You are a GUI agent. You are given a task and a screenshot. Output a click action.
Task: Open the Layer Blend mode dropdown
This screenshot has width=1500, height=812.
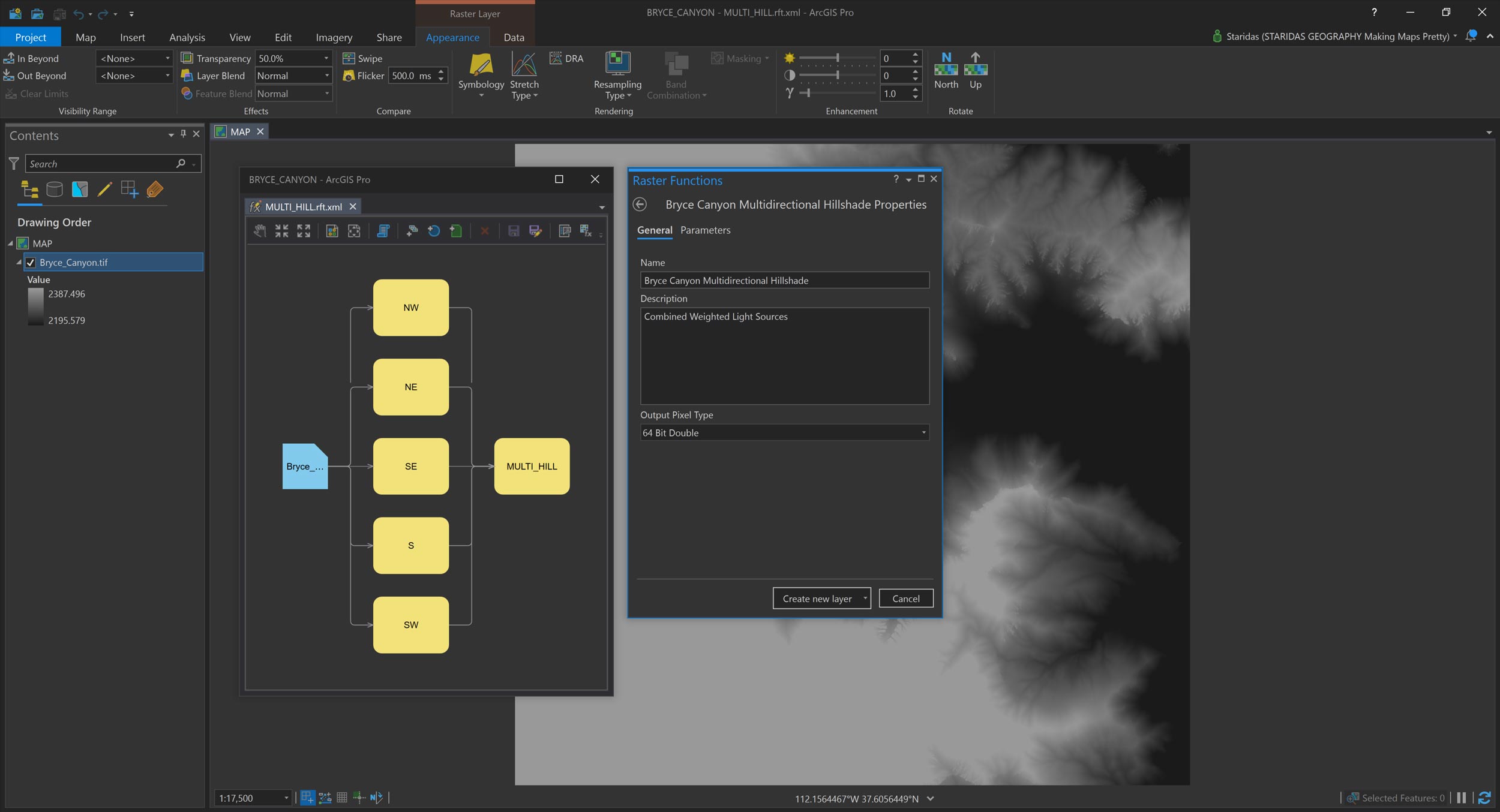[293, 76]
